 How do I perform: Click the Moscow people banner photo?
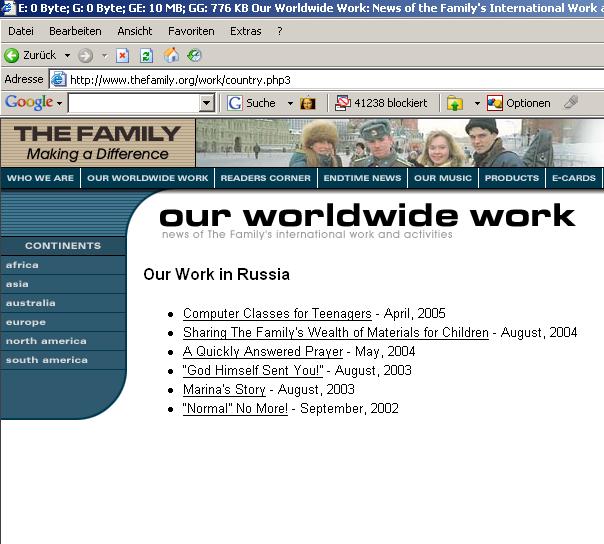[399, 143]
